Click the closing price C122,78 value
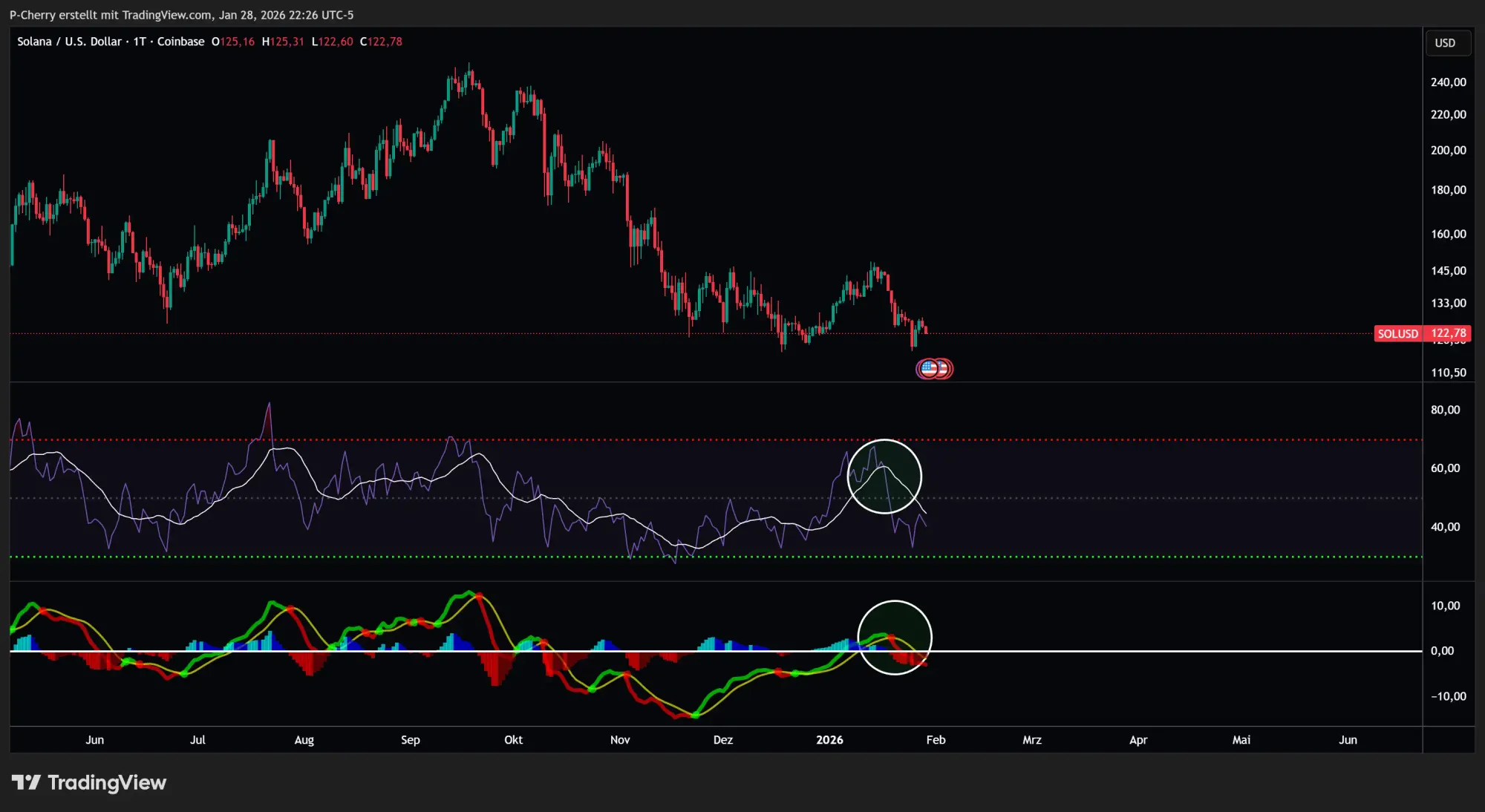This screenshot has width=1485, height=812. click(x=382, y=42)
